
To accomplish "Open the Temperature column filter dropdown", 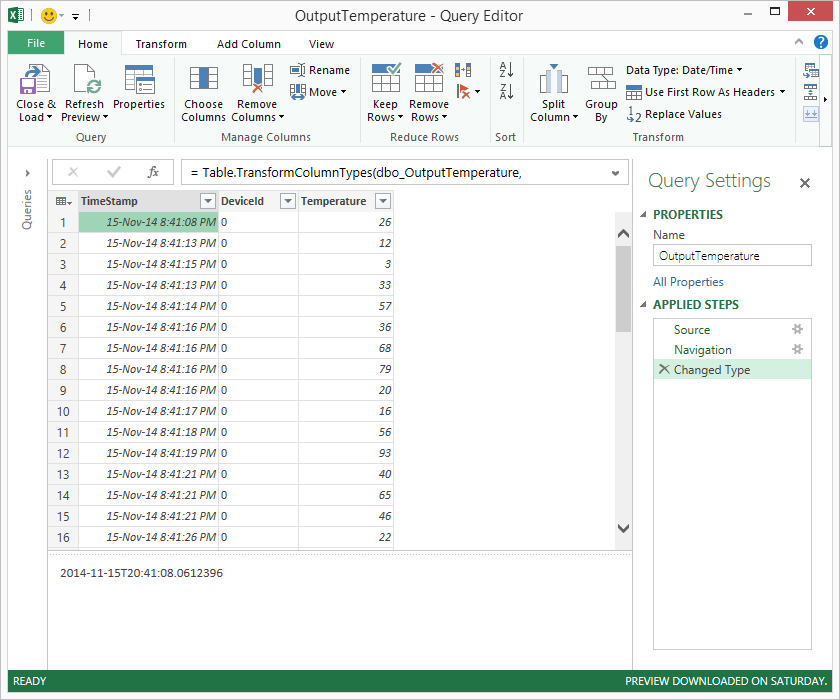I will [381, 201].
